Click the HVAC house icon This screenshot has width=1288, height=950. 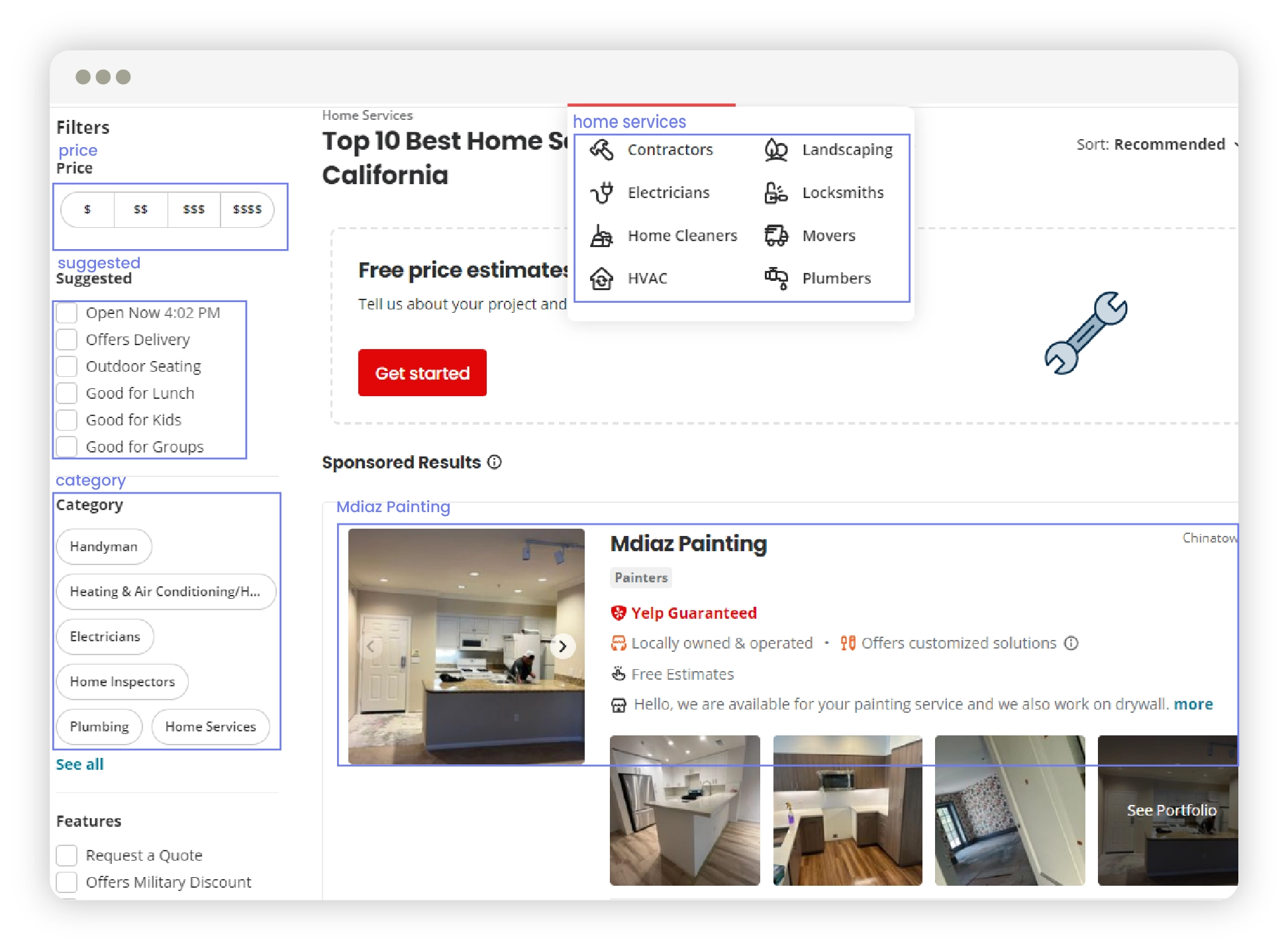(x=601, y=278)
